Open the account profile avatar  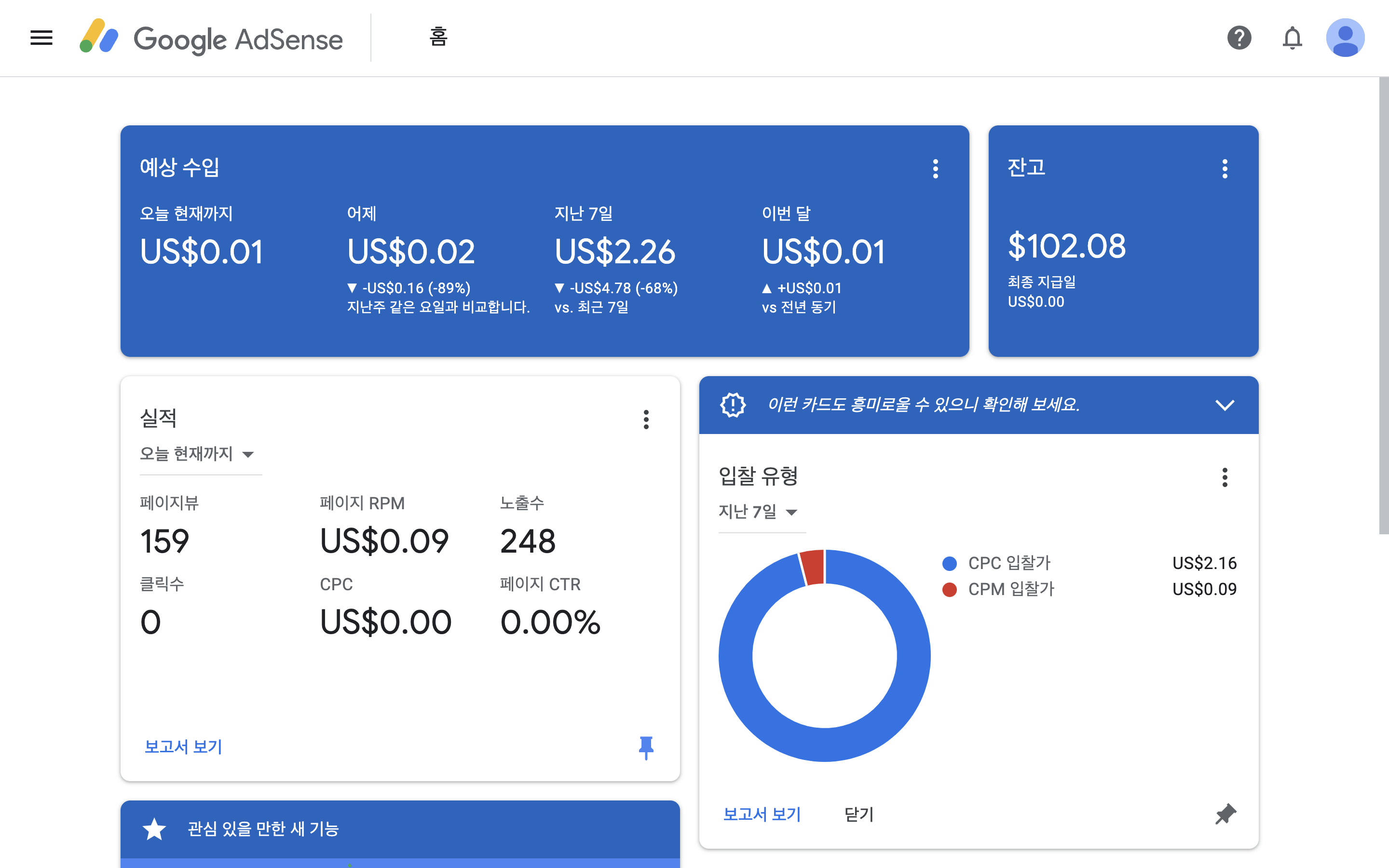click(x=1345, y=38)
